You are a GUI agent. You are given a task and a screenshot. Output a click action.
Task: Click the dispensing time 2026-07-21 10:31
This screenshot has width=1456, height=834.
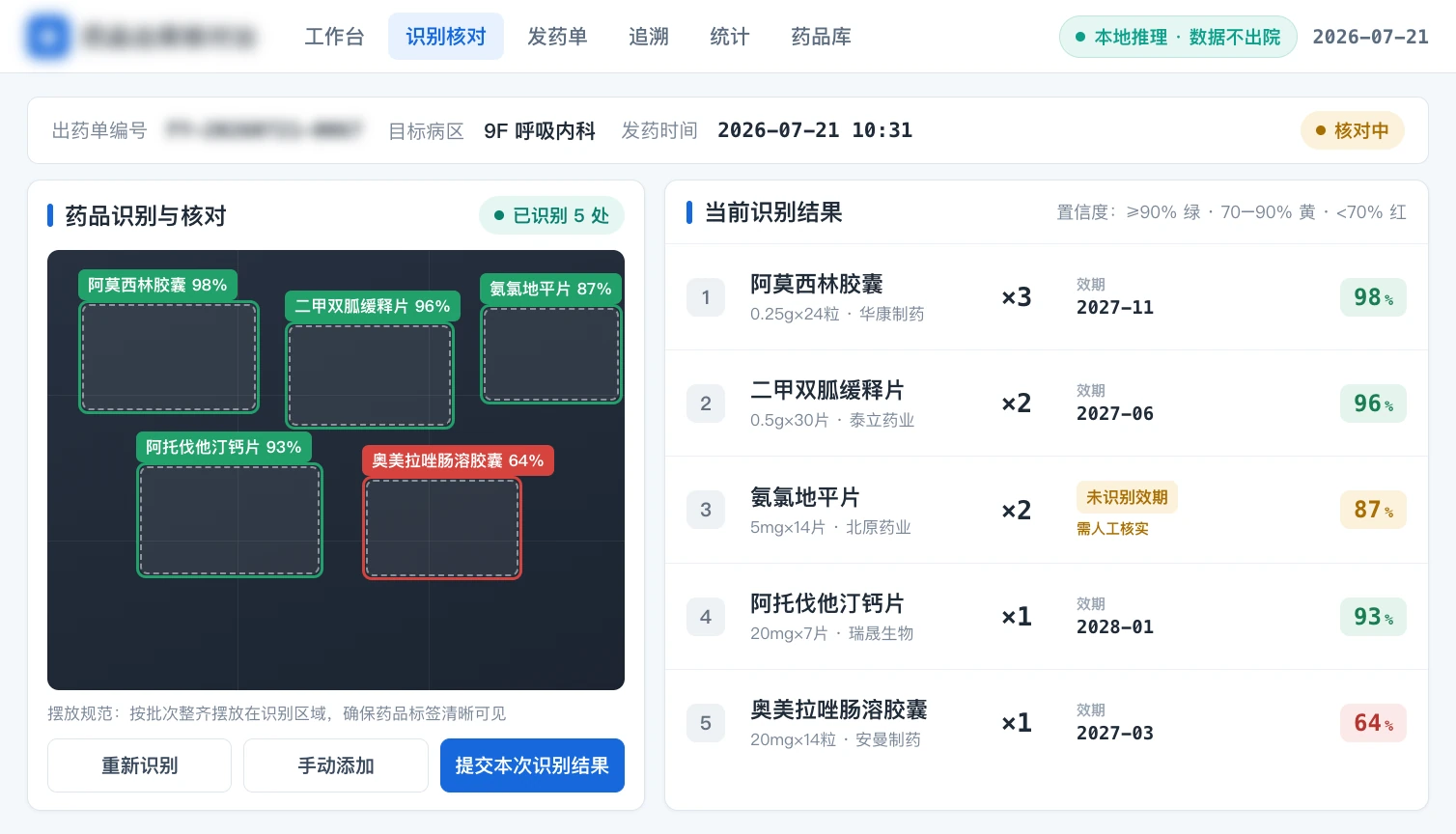pyautogui.click(x=815, y=130)
